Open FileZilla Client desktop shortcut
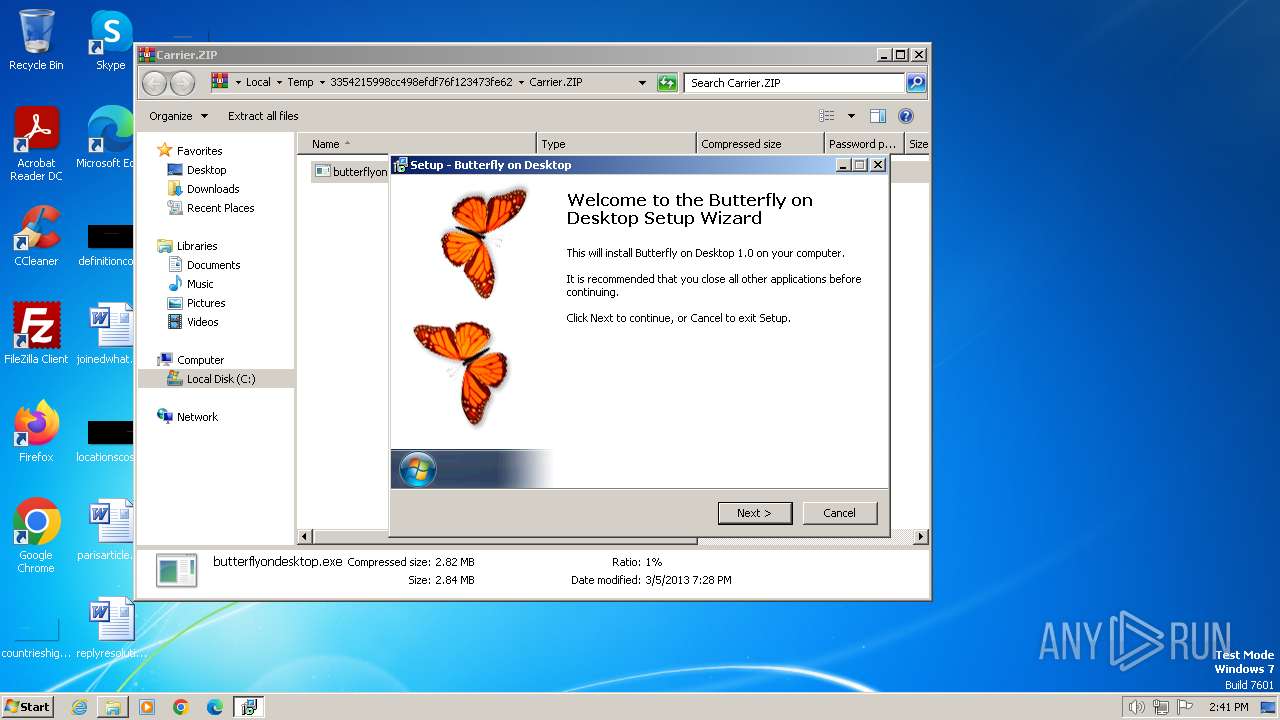 point(36,334)
